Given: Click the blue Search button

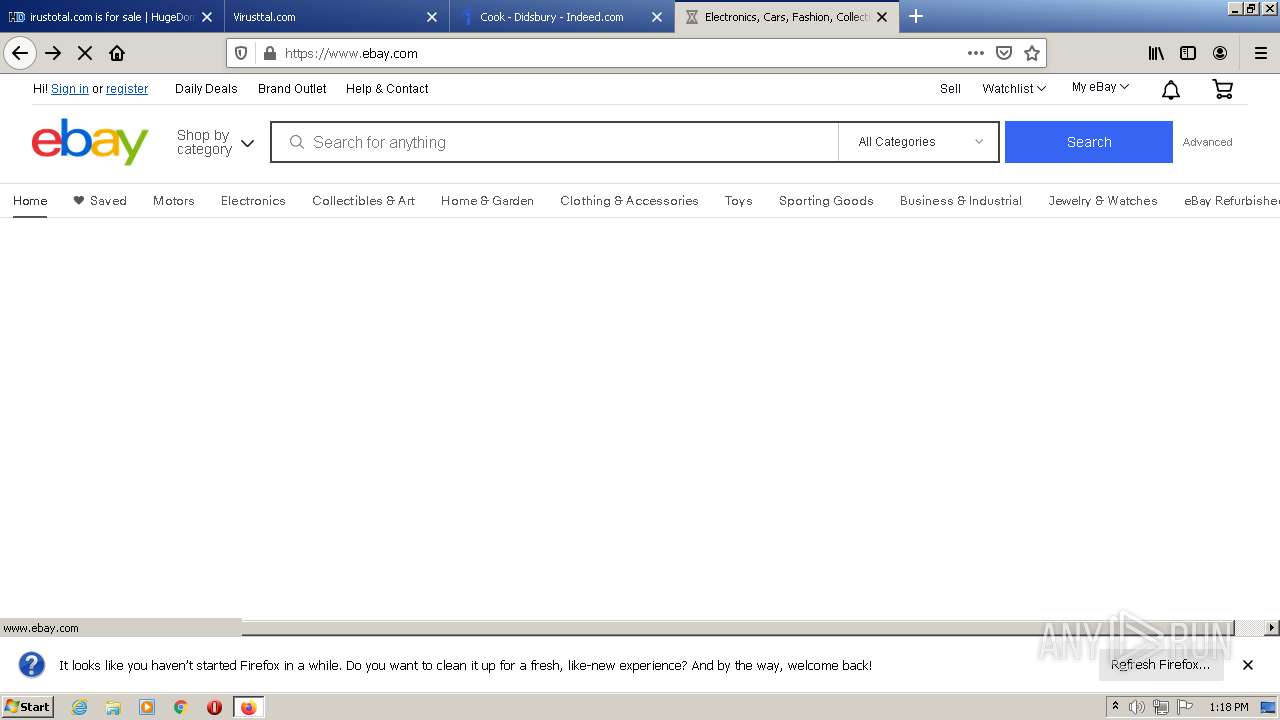Looking at the screenshot, I should (x=1088, y=142).
